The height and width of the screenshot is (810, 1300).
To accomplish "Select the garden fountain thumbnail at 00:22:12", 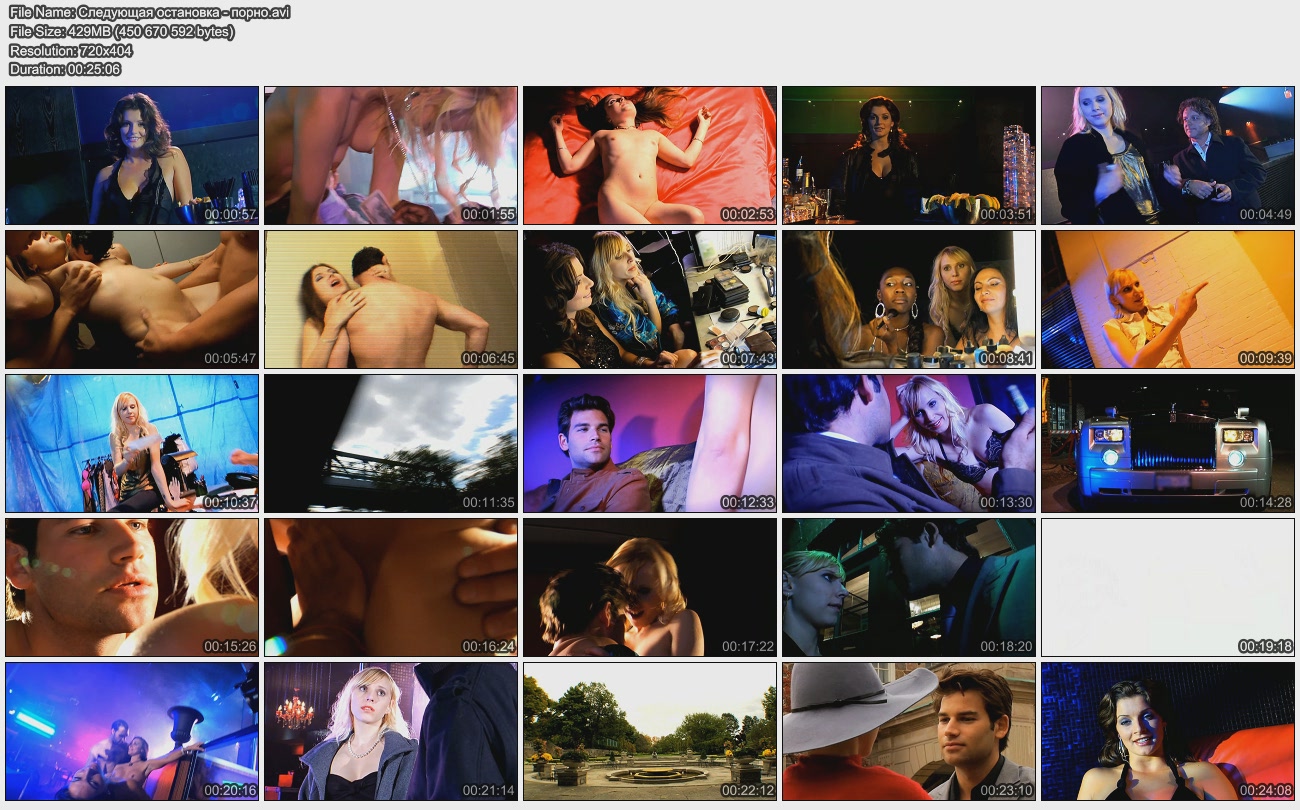I will pyautogui.click(x=649, y=731).
